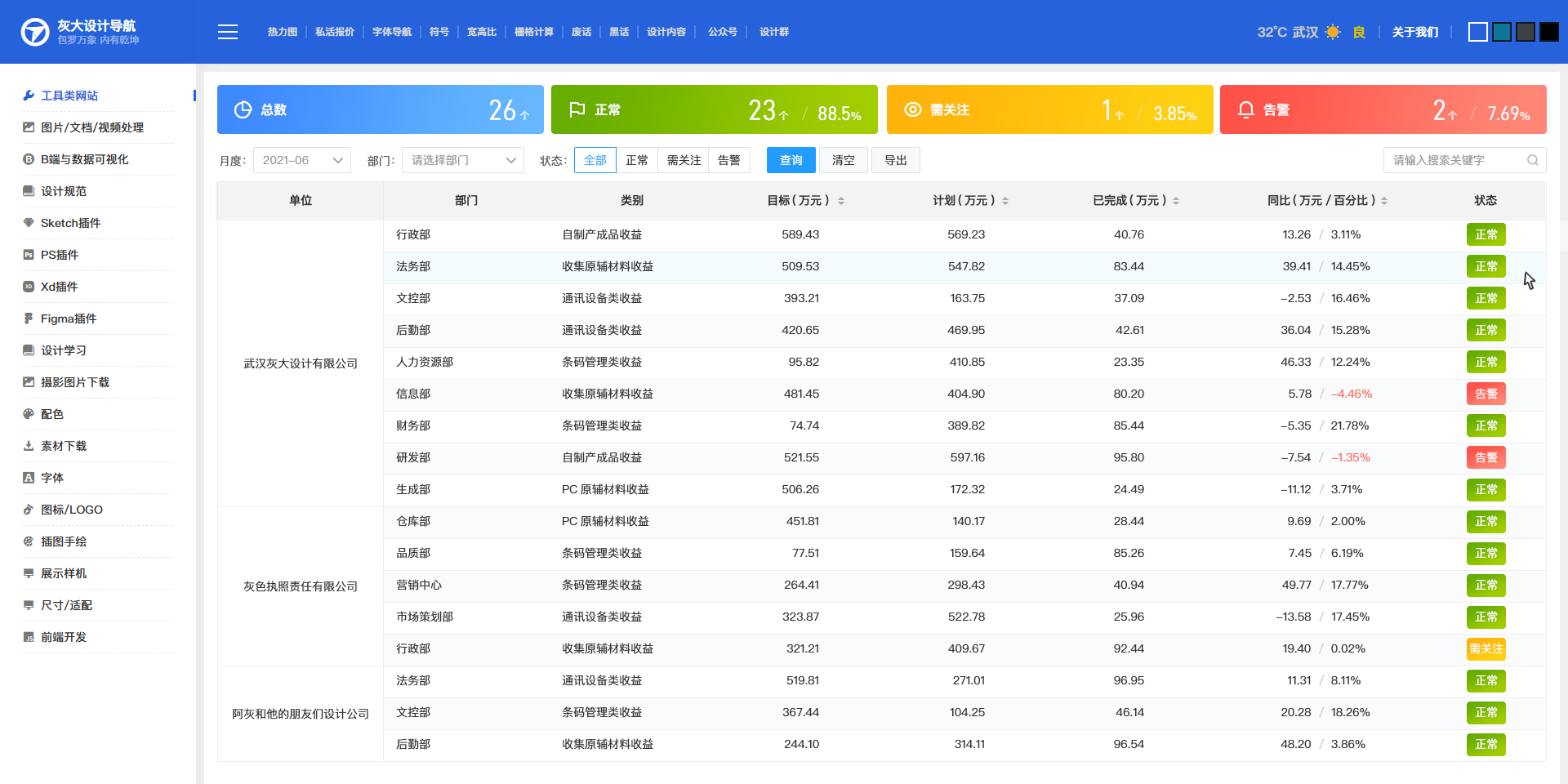Click the Figma icon beside Figma插件
Screen dimensions: 1568x784
click(29, 318)
